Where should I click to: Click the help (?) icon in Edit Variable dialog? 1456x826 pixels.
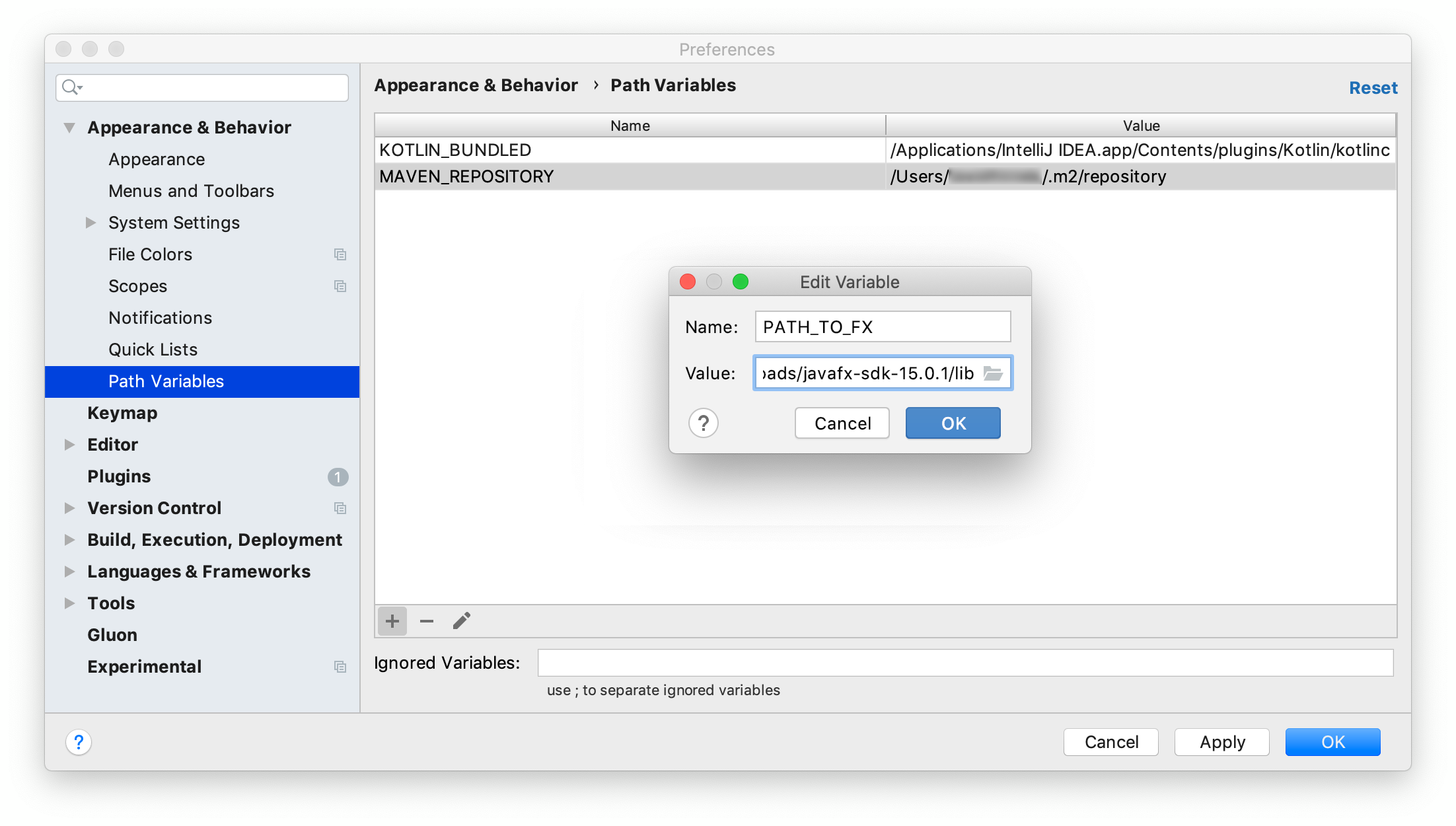click(703, 423)
